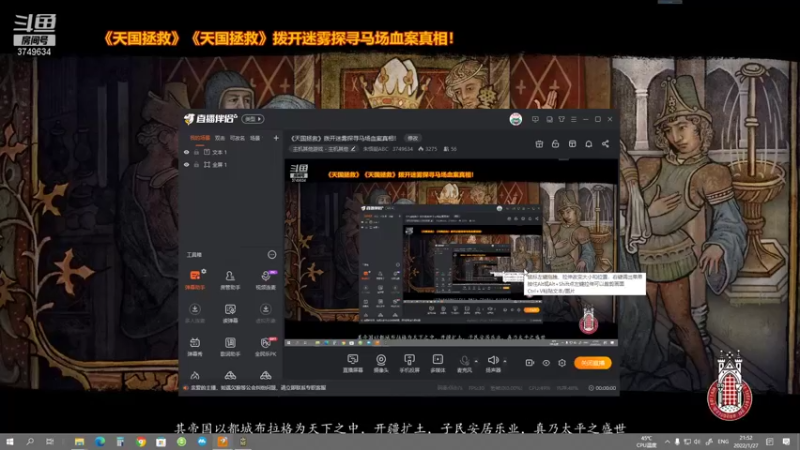Screen dimensions: 800x450
Task: Select the 文本 1 source row
Action: pyautogui.click(x=231, y=152)
